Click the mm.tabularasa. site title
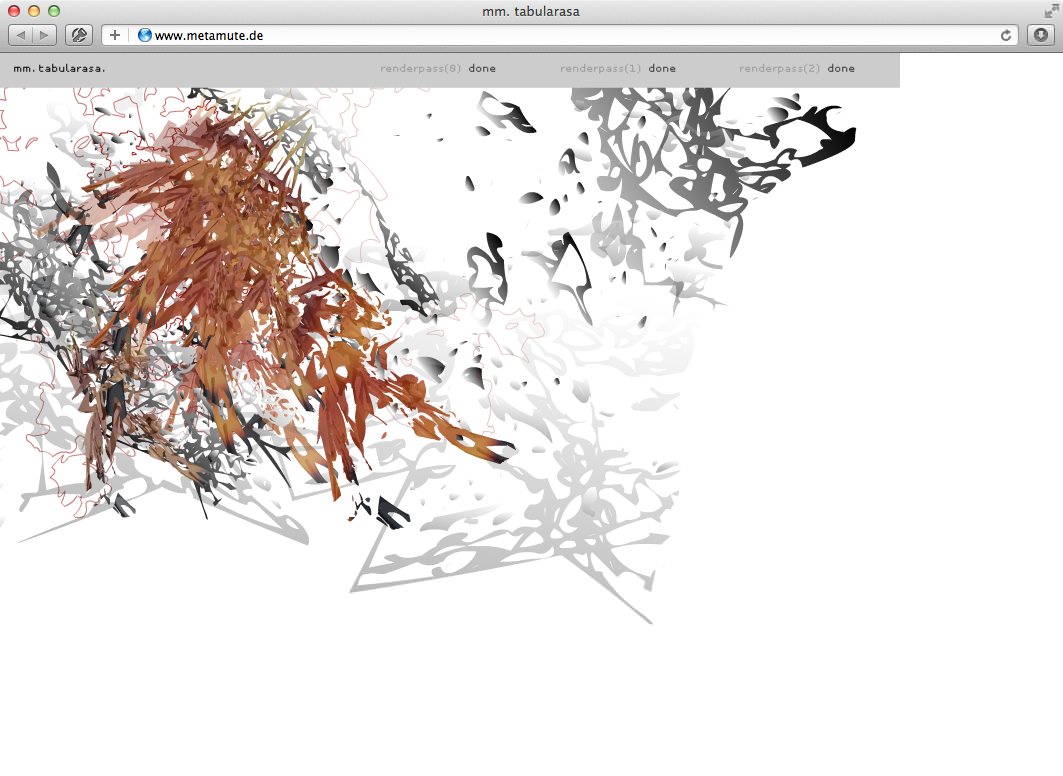Screen dimensions: 1063x776 [x=59, y=69]
